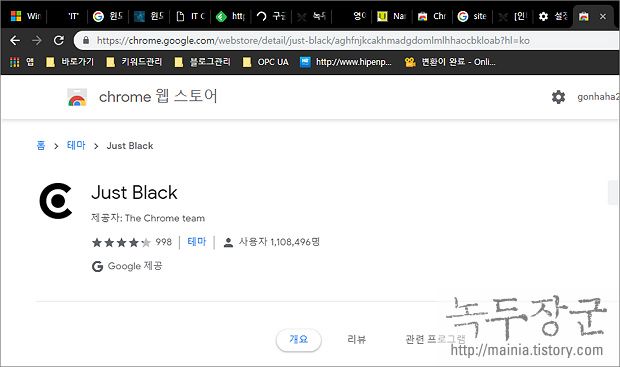Select the 리뷰 reviews tab
Viewport: 620px width, 367px height.
tap(357, 339)
